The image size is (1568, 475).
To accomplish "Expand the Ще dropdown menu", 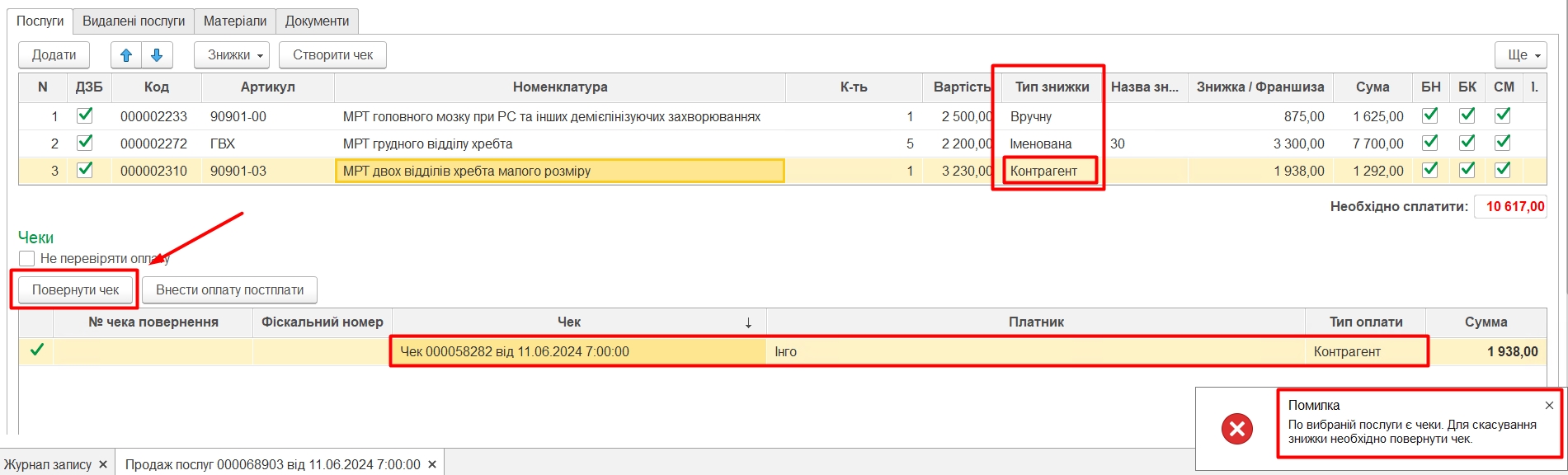I will pos(1520,55).
